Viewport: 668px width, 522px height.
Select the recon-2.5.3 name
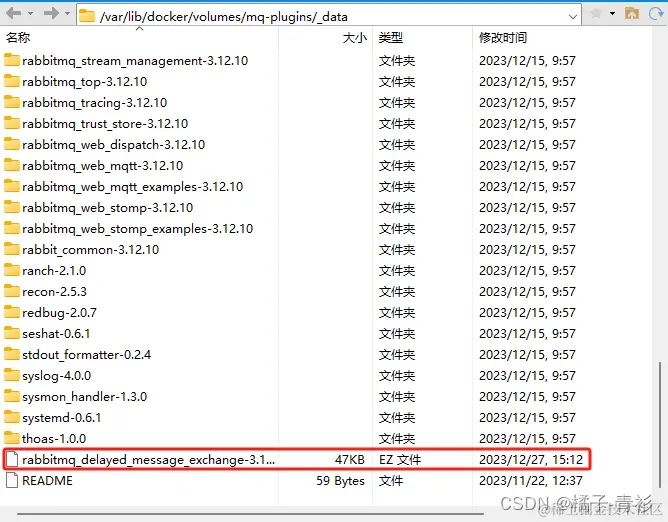pos(55,291)
